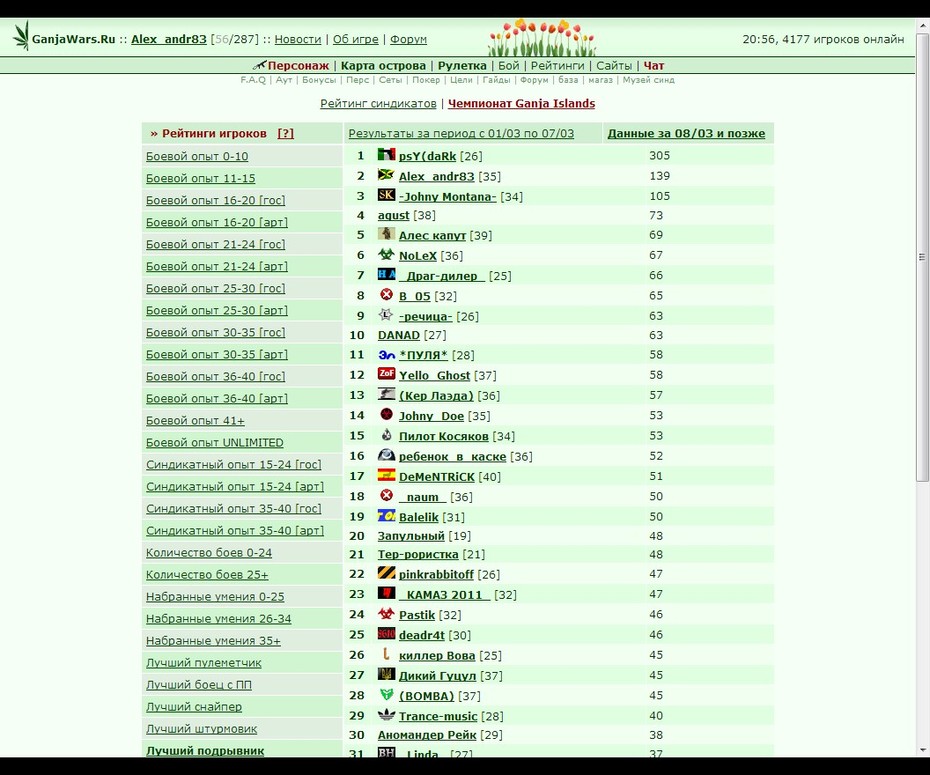The height and width of the screenshot is (775, 930).
Task: Select rating Лучший пулеметчик
Action: [203, 662]
